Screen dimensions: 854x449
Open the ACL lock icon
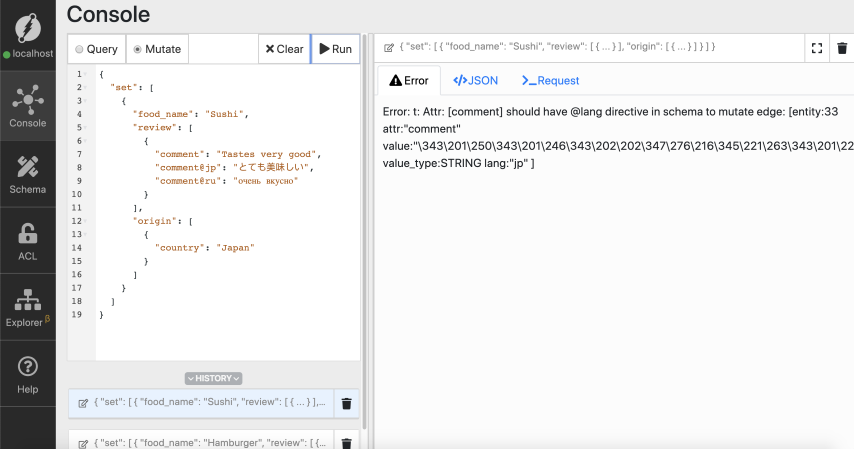coord(28,240)
